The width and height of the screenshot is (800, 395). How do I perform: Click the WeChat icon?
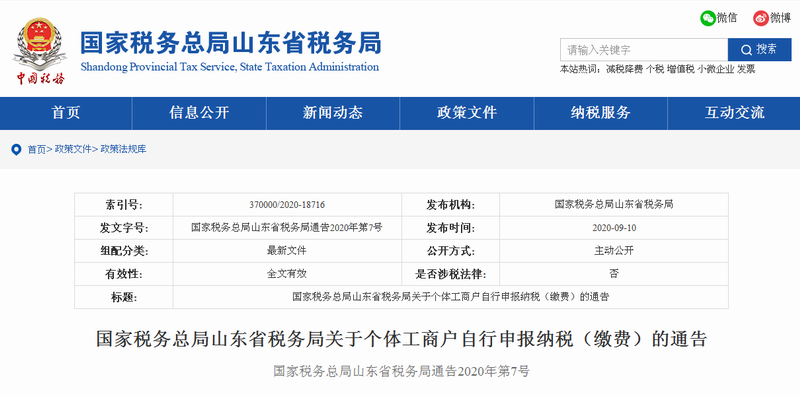pos(708,18)
